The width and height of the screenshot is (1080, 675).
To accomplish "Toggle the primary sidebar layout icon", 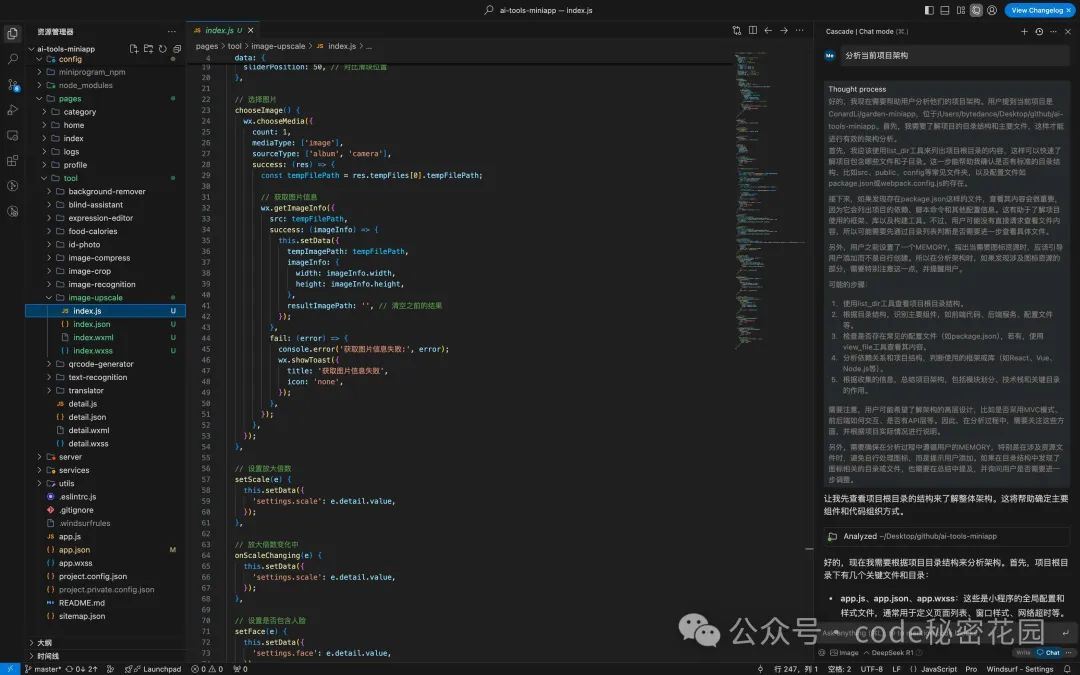I will pos(930,10).
